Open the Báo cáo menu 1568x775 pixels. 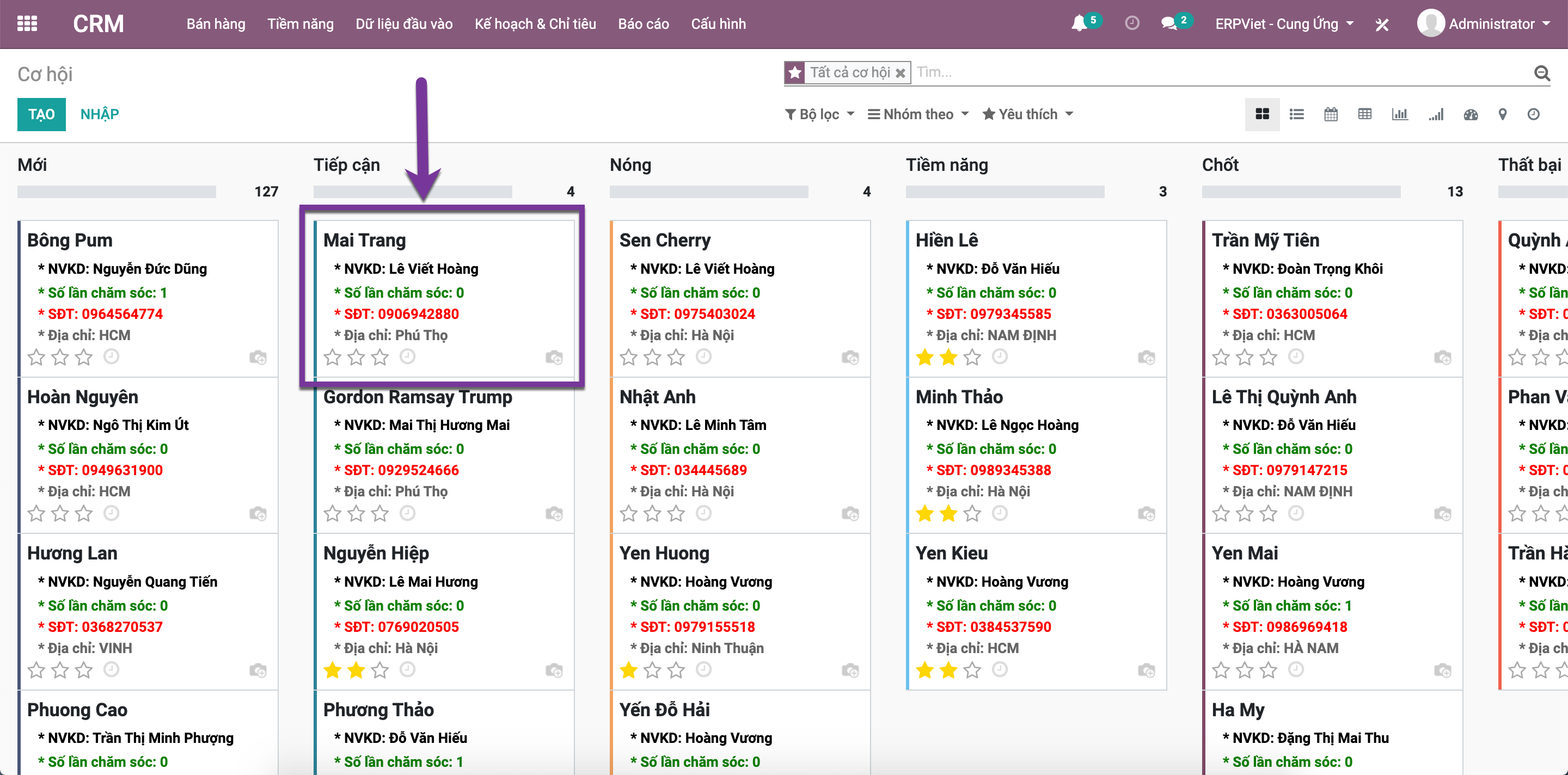(x=643, y=24)
